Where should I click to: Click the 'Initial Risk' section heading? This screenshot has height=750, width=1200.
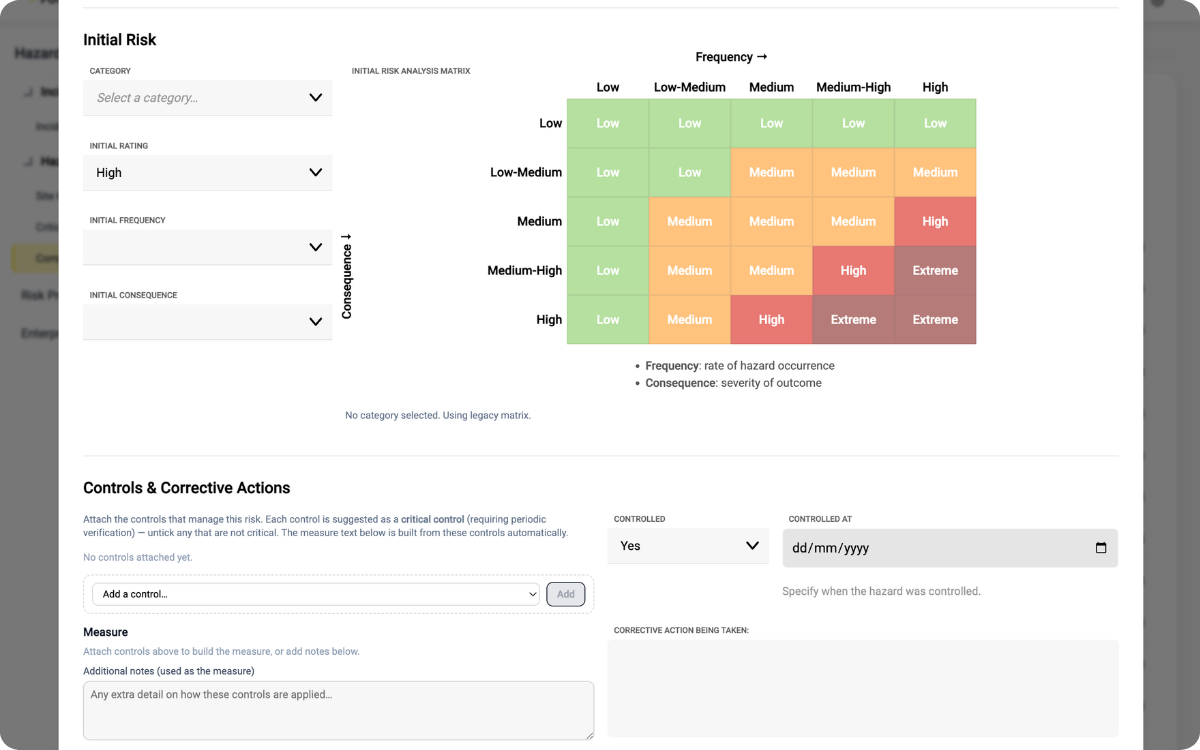click(120, 40)
